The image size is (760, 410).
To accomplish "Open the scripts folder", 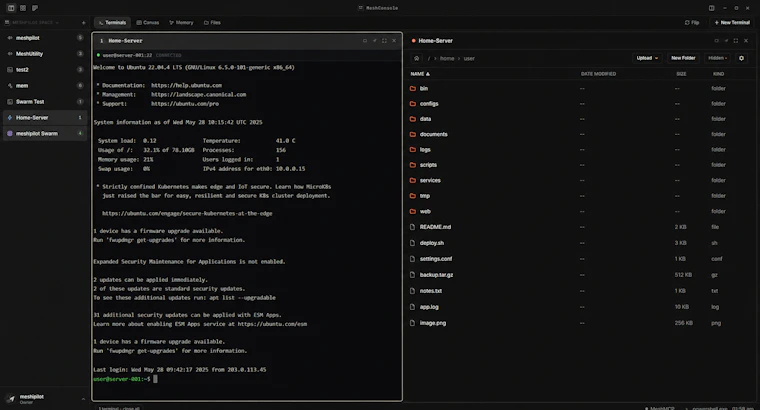I will pyautogui.click(x=581, y=165).
